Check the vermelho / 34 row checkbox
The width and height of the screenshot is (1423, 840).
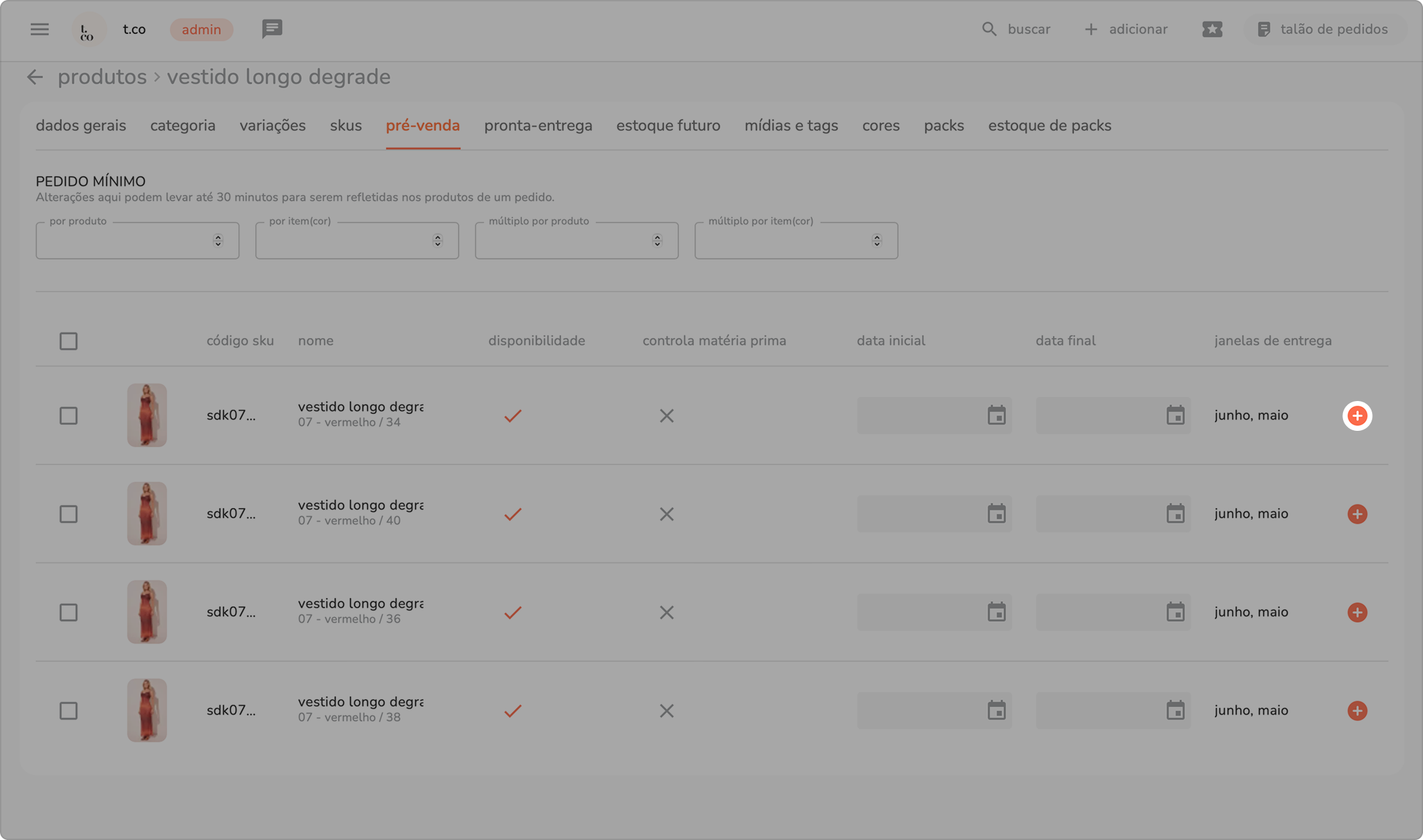(x=68, y=416)
